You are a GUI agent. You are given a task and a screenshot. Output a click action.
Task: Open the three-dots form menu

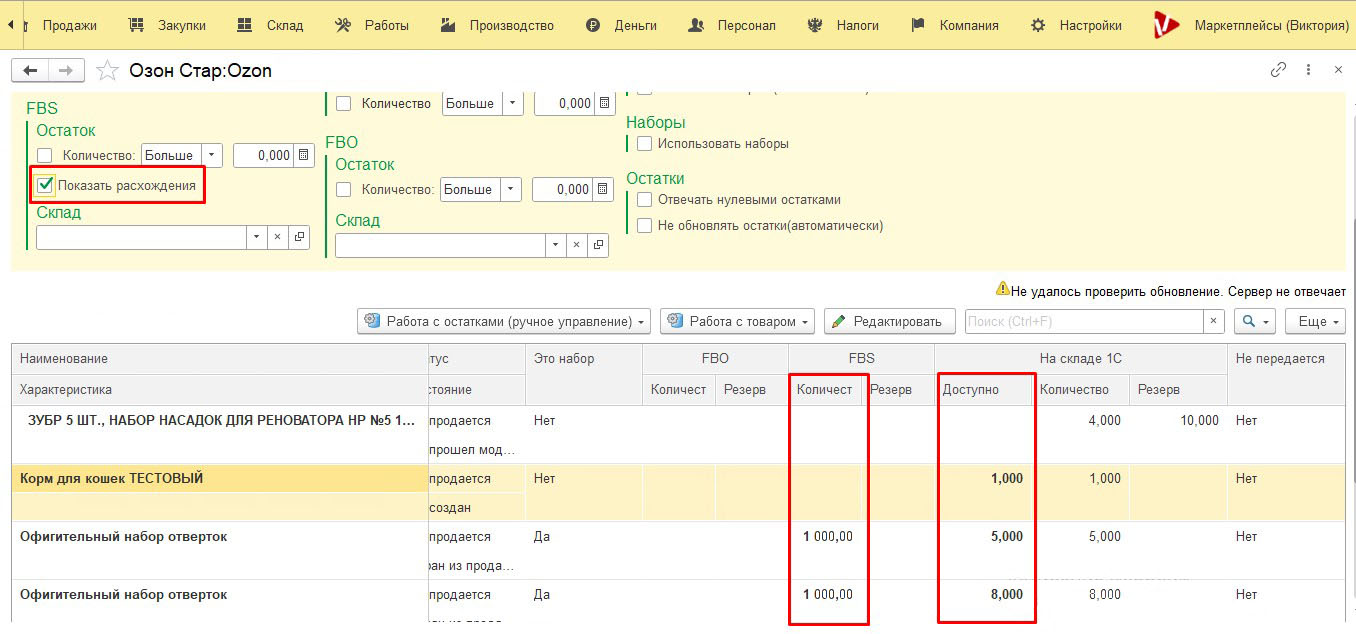pyautogui.click(x=1308, y=70)
